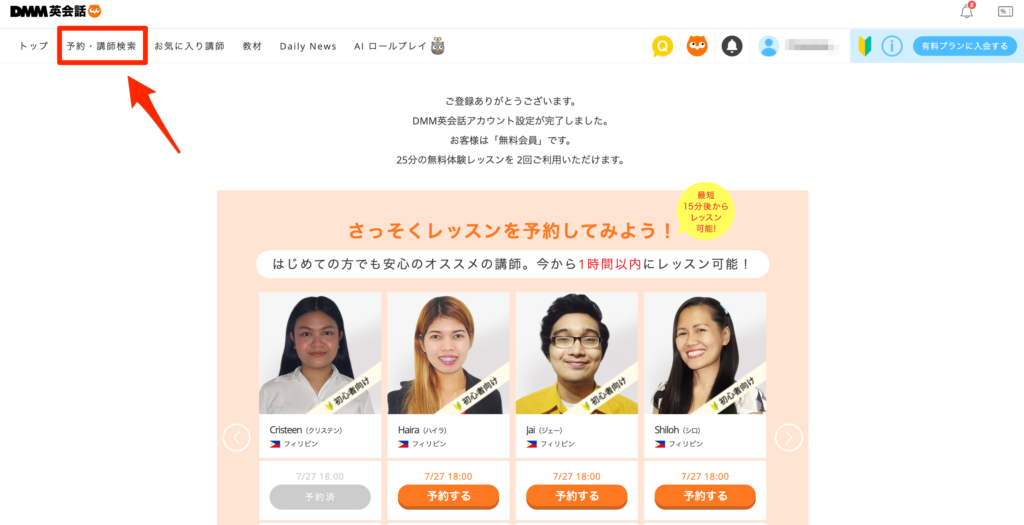Open the orange owl mascot icon
Screen dimensions: 1024x525
pos(697,46)
